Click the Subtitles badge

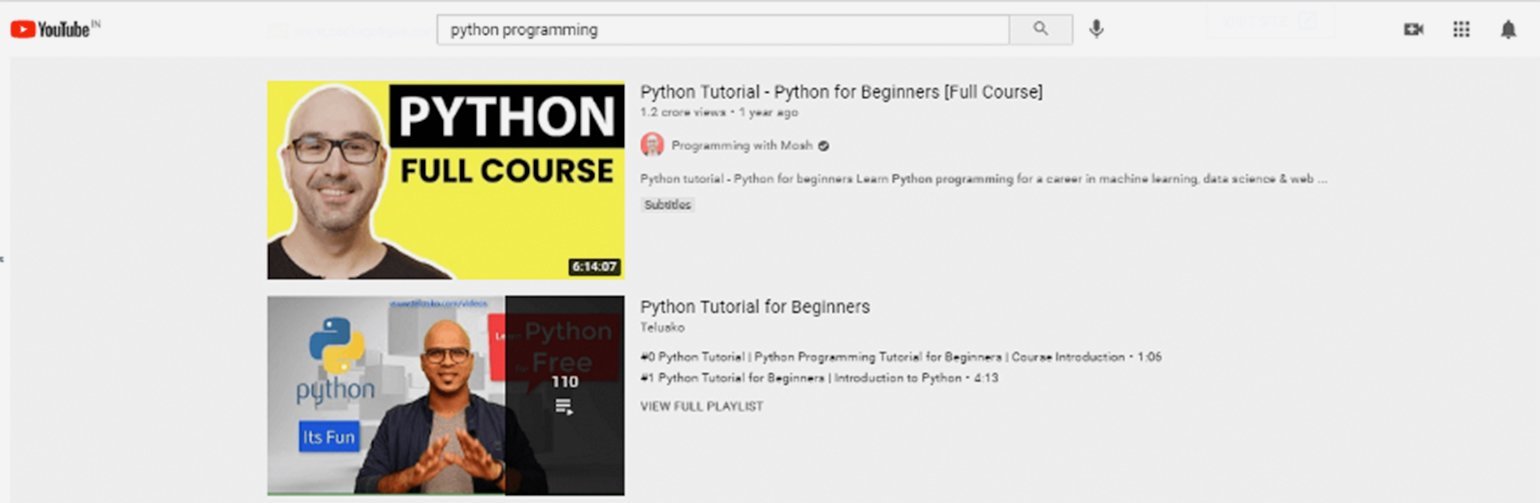click(x=667, y=205)
